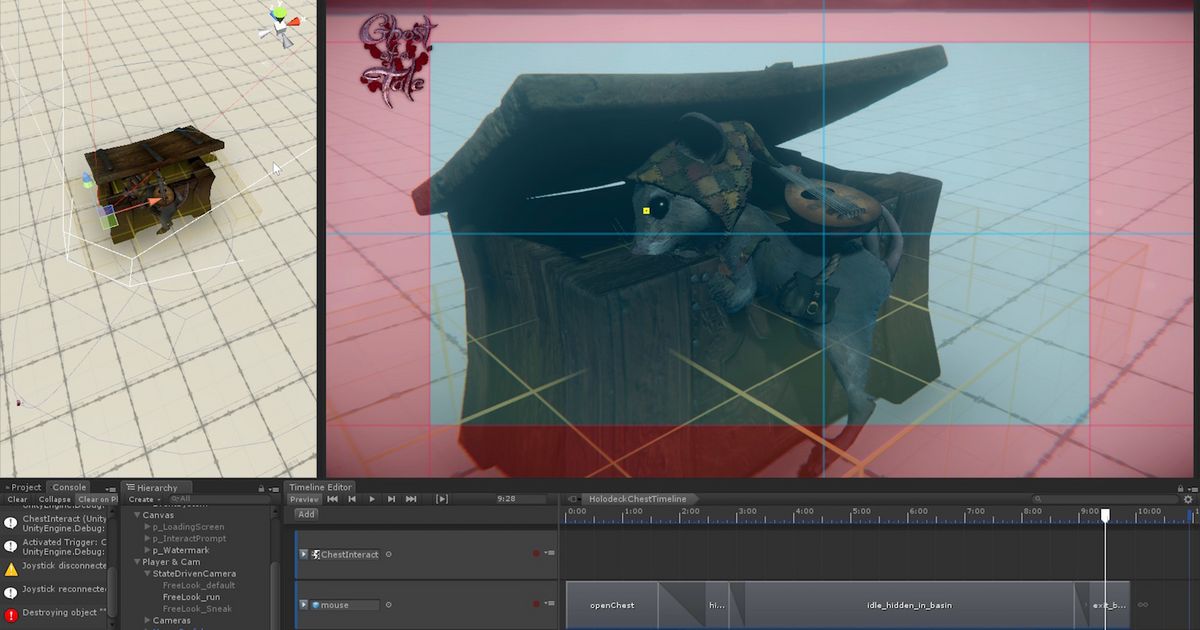
Task: Switch to the Console tab
Action: click(68, 487)
